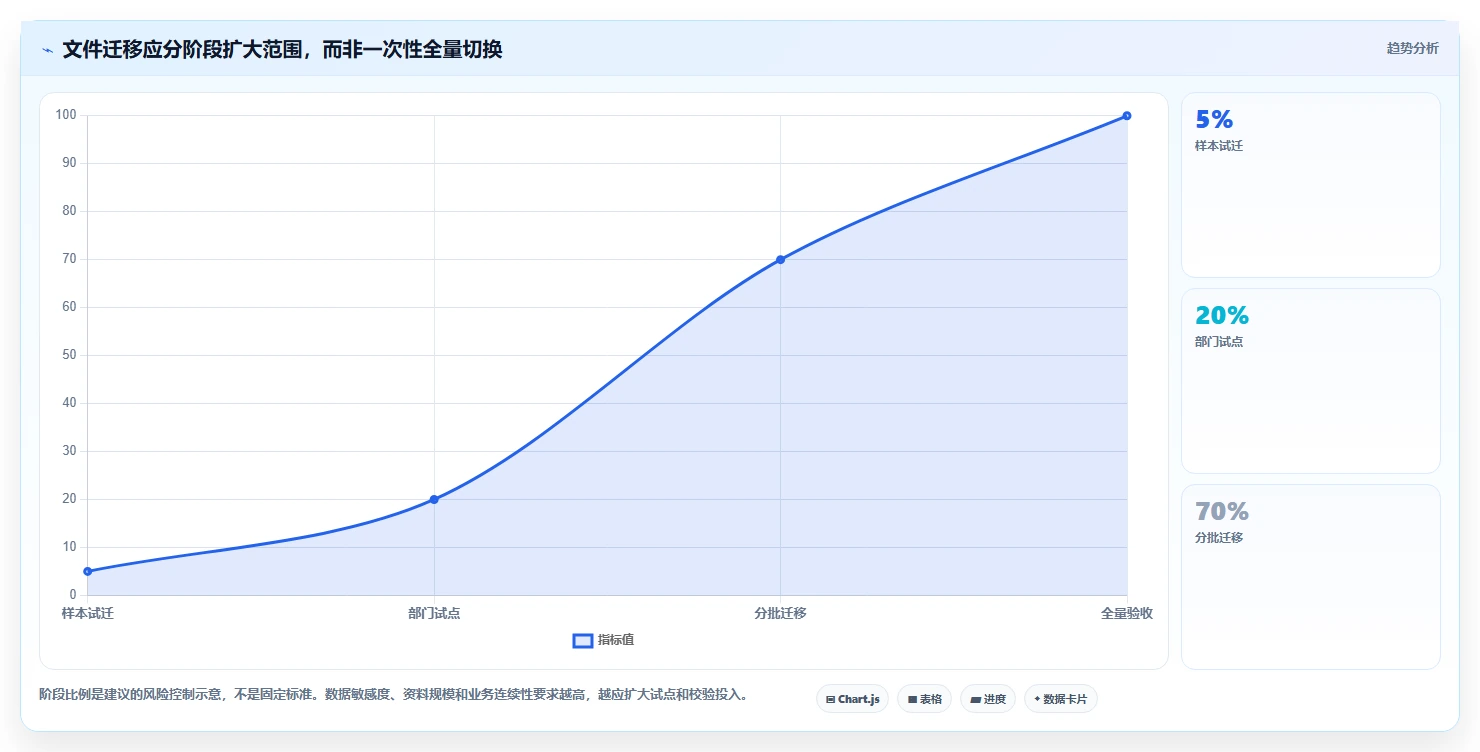Click the 部门试点 data point at 20
1480x752 pixels.
pos(434,499)
